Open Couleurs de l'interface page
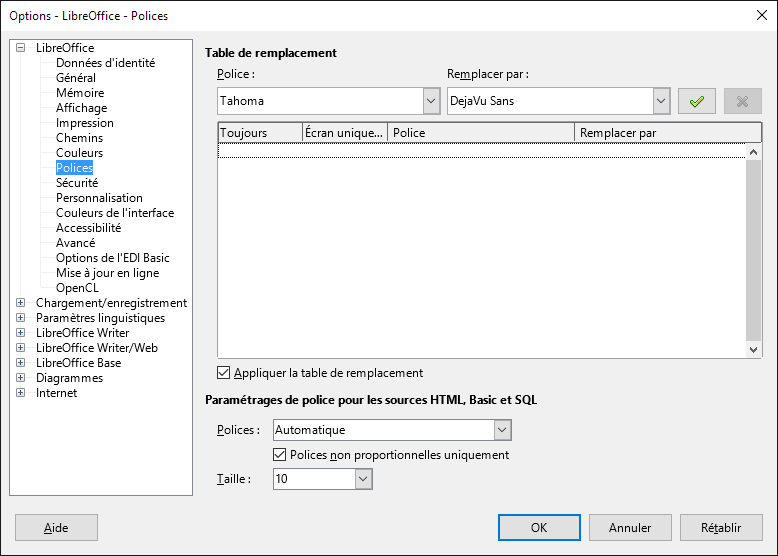Image resolution: width=778 pixels, height=556 pixels. [115, 212]
